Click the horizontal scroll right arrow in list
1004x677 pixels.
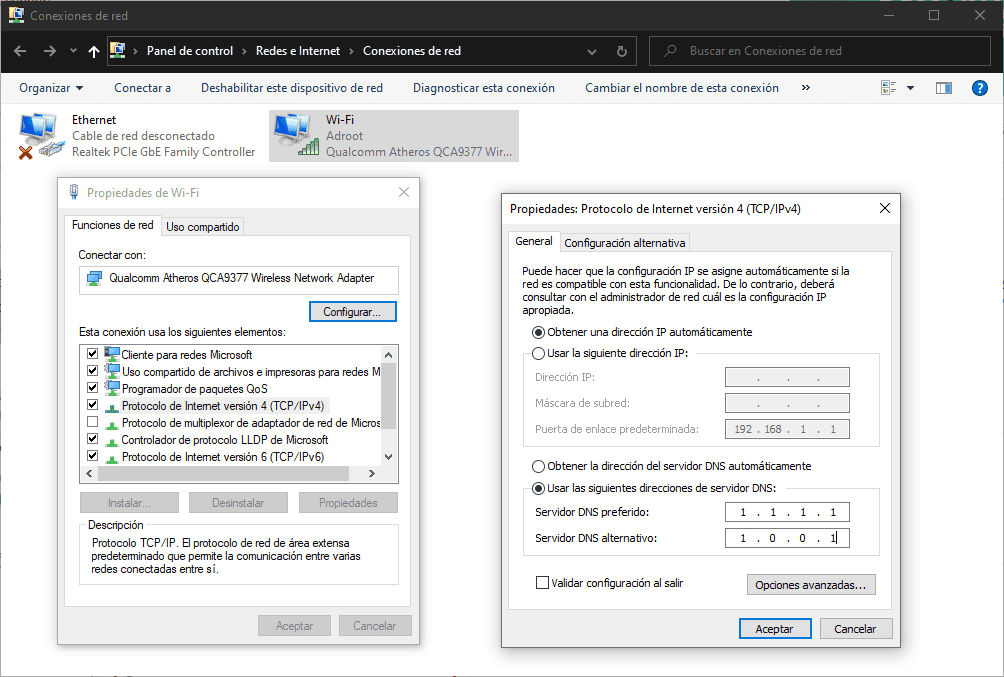pyautogui.click(x=371, y=473)
